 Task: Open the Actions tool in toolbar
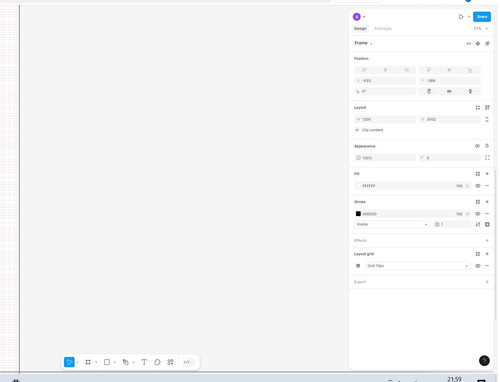(170, 362)
